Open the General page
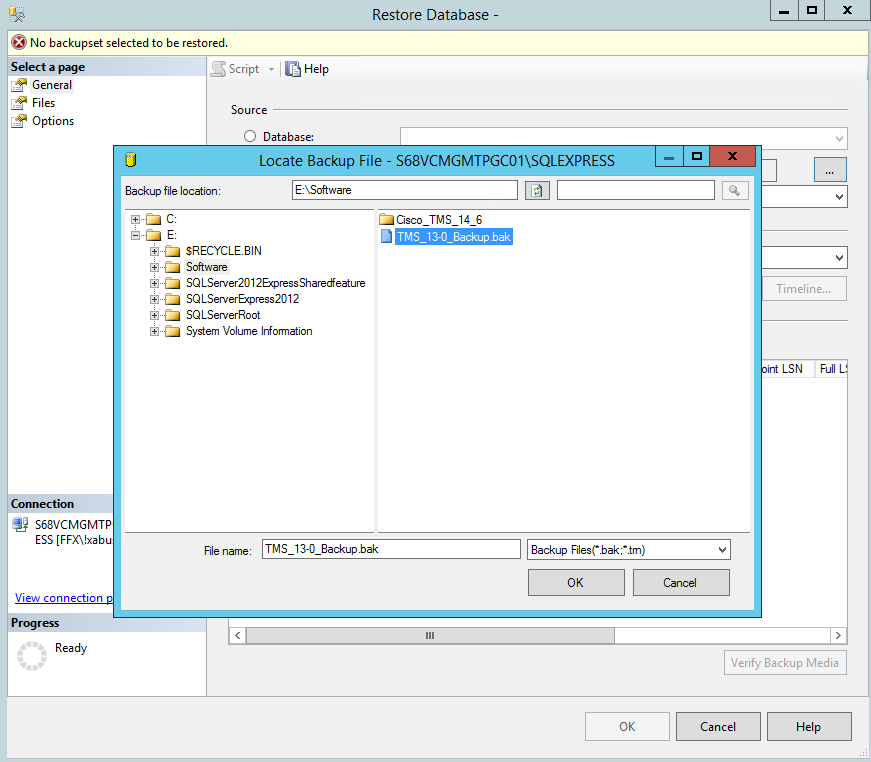Image resolution: width=871 pixels, height=762 pixels. [x=51, y=85]
